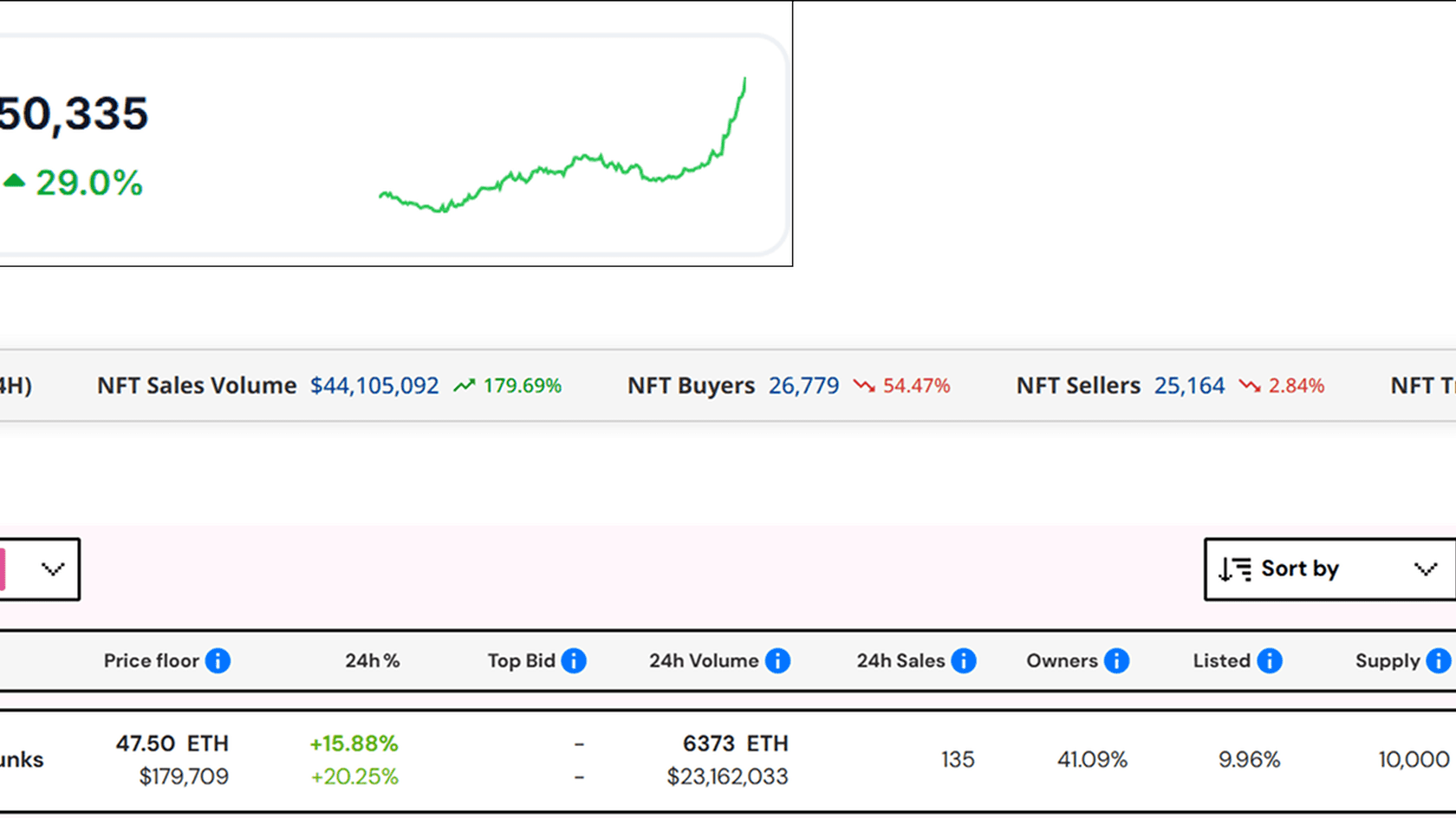Expand the pink-marked dropdown chevron on left
The height and width of the screenshot is (818, 1456).
click(x=53, y=569)
